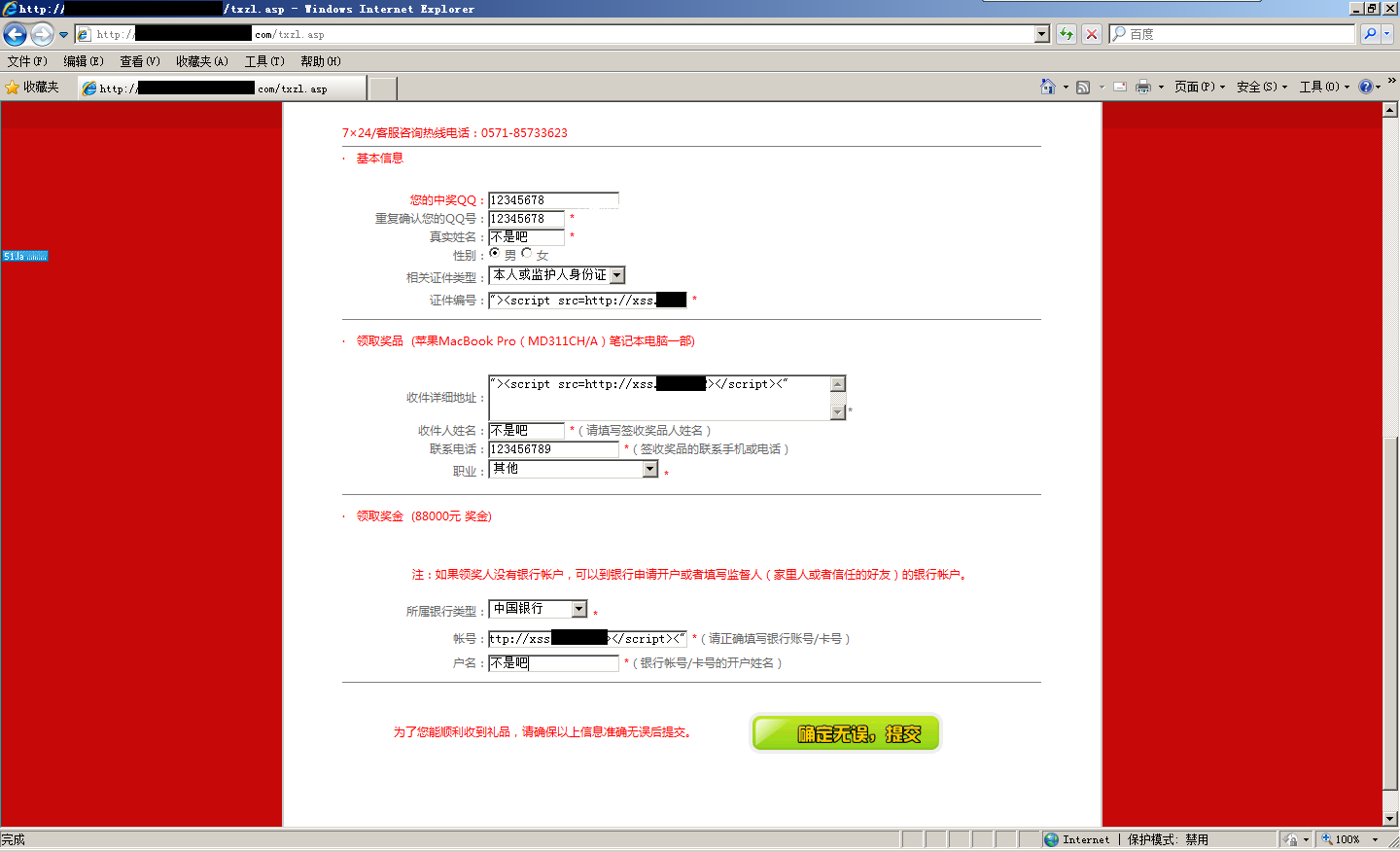Select the 男 gender radio button
This screenshot has width=1400, height=852.
[x=495, y=253]
